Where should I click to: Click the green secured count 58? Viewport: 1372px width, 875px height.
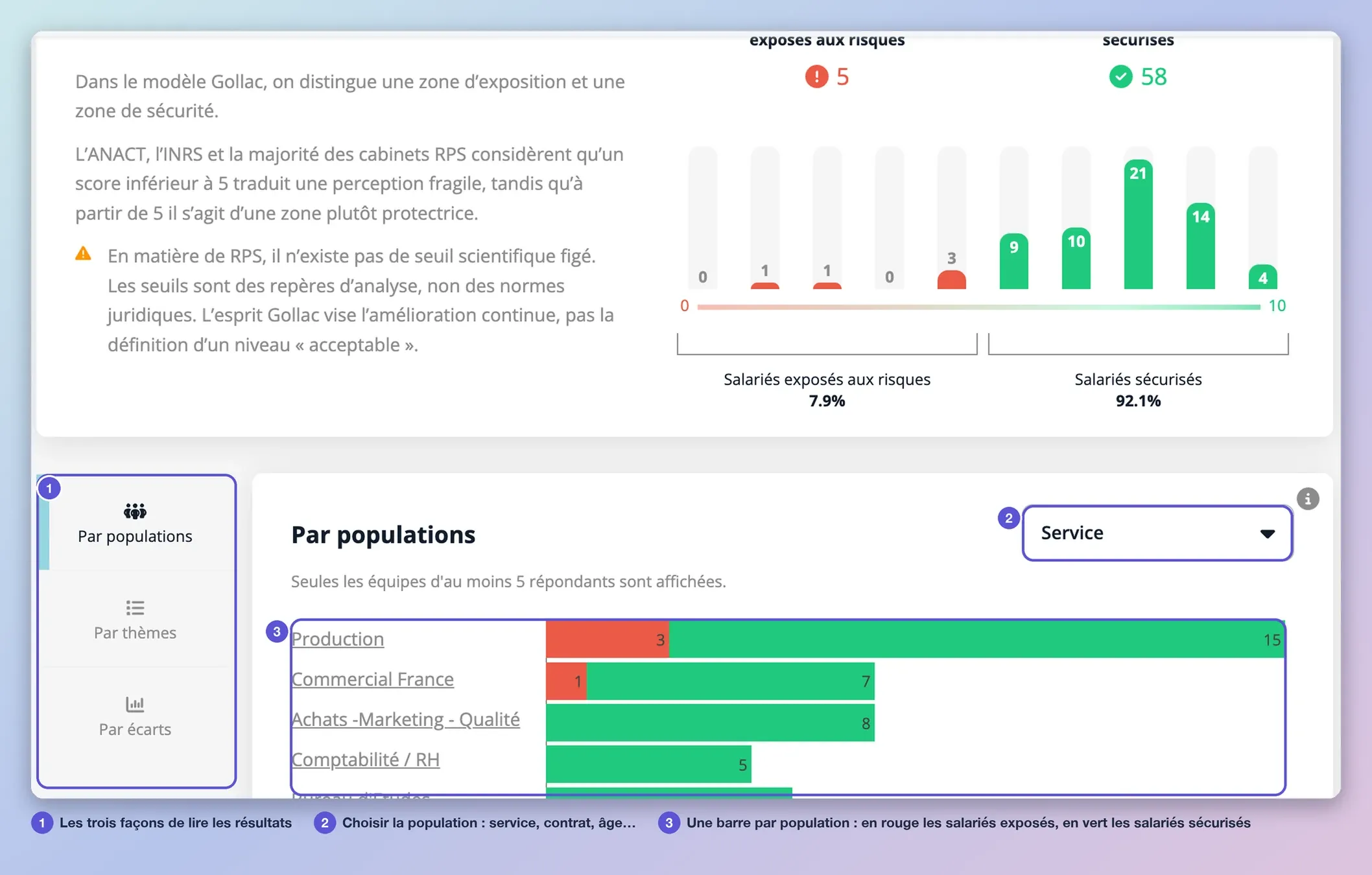[1154, 76]
